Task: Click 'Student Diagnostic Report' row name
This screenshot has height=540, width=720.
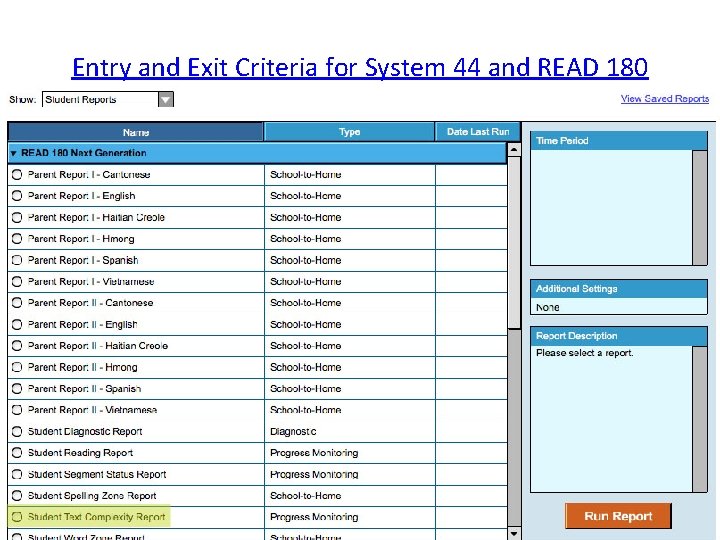Action: pos(85,431)
